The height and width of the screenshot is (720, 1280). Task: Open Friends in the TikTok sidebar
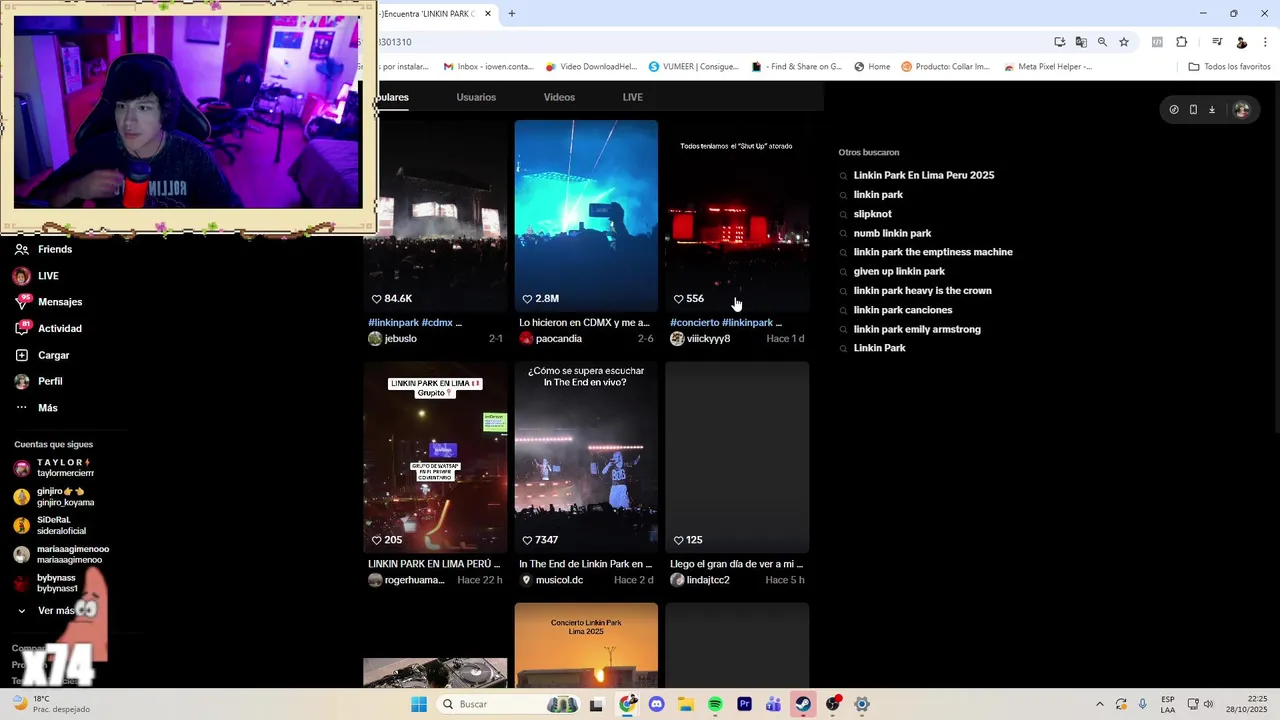(x=42, y=249)
